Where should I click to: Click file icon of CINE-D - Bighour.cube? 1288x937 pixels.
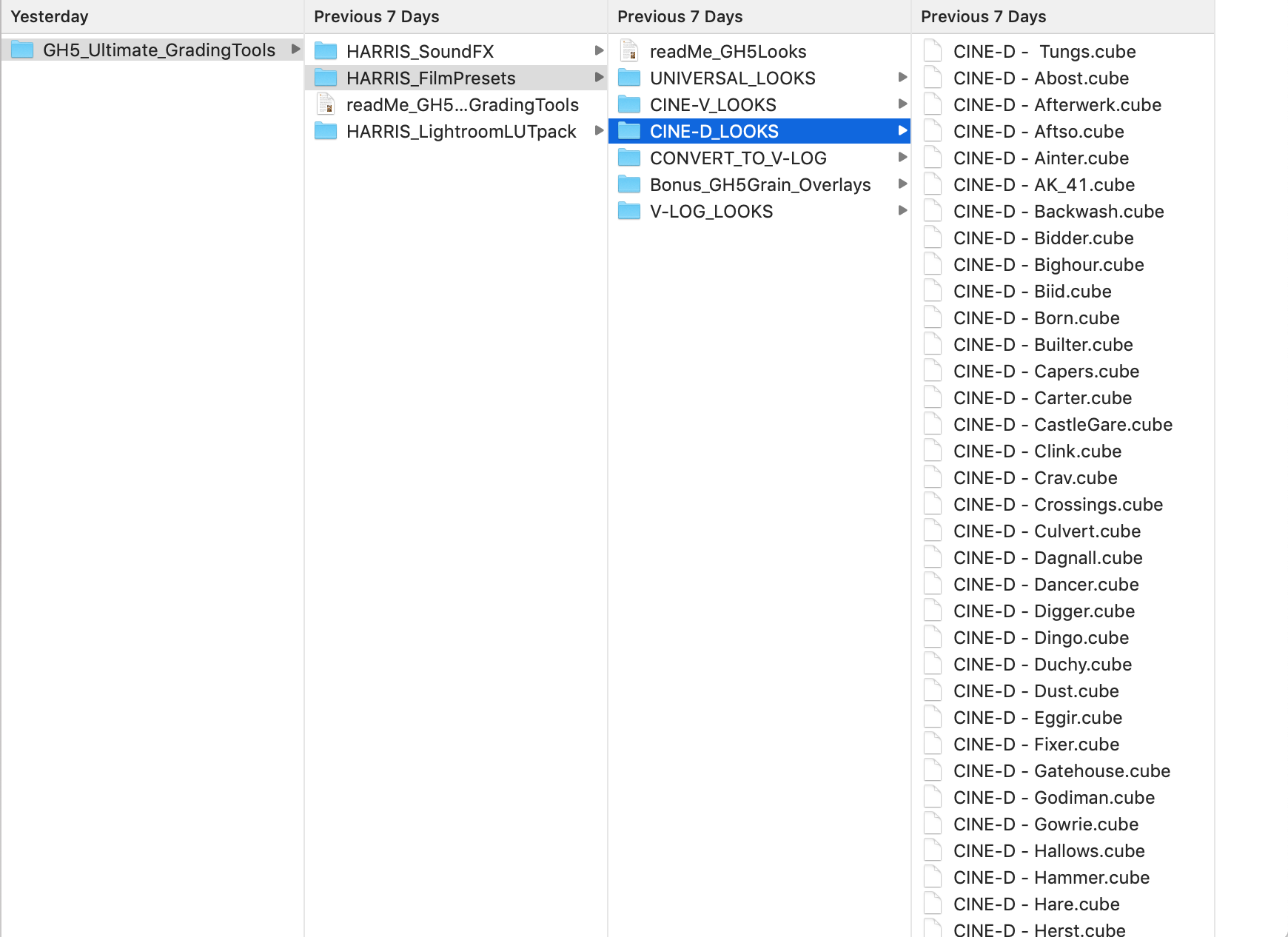(933, 264)
